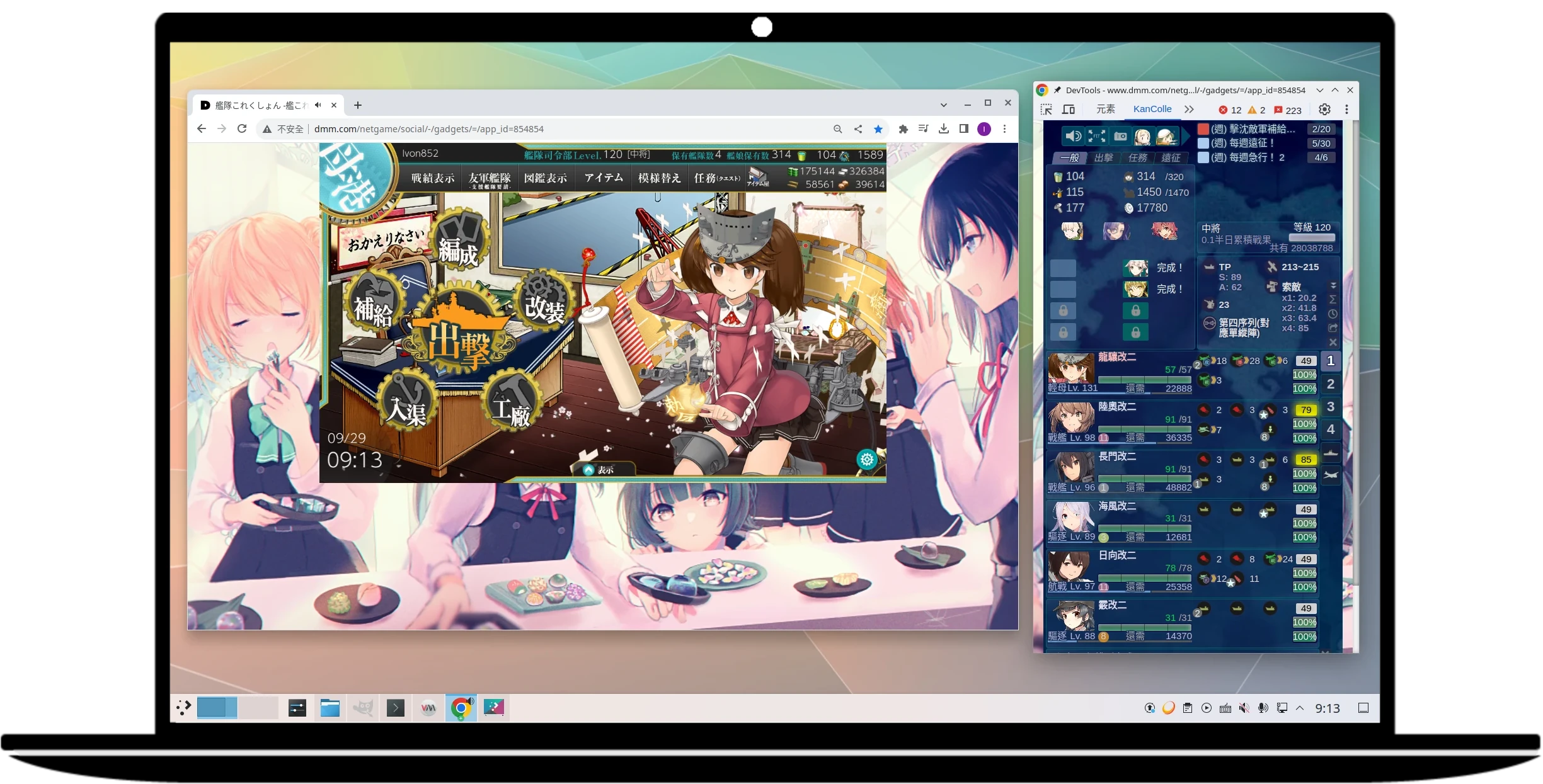Click the red weekly quest color box
The width and height of the screenshot is (1543, 784).
click(x=1203, y=129)
